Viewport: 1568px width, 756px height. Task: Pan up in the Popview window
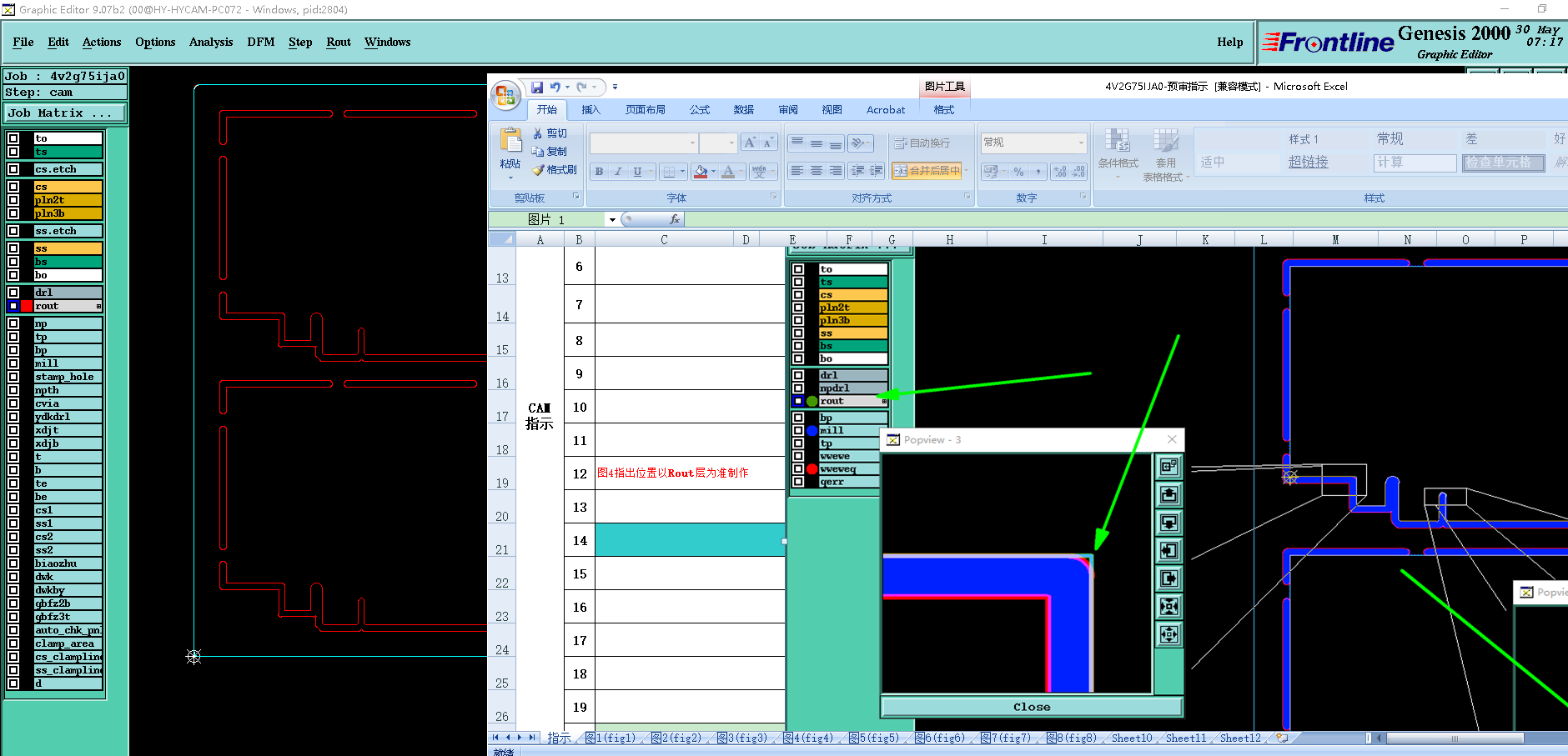point(1169,495)
